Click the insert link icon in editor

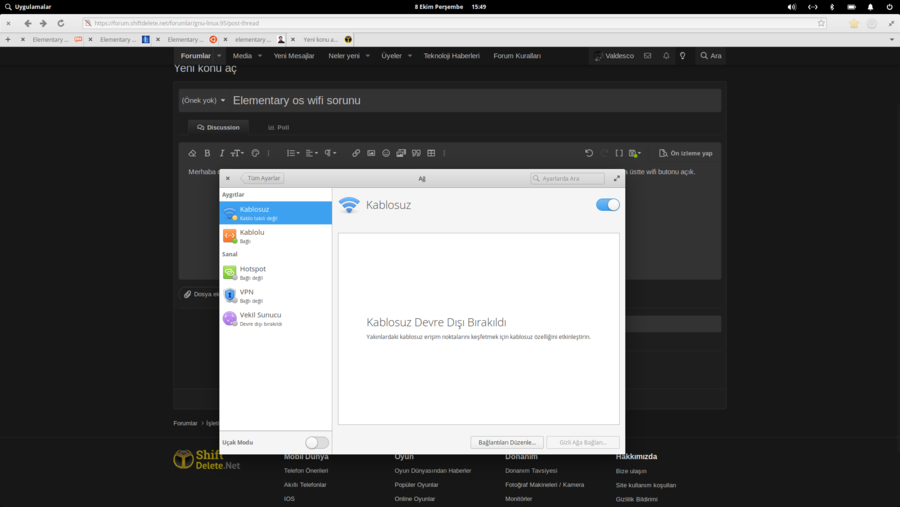[356, 153]
